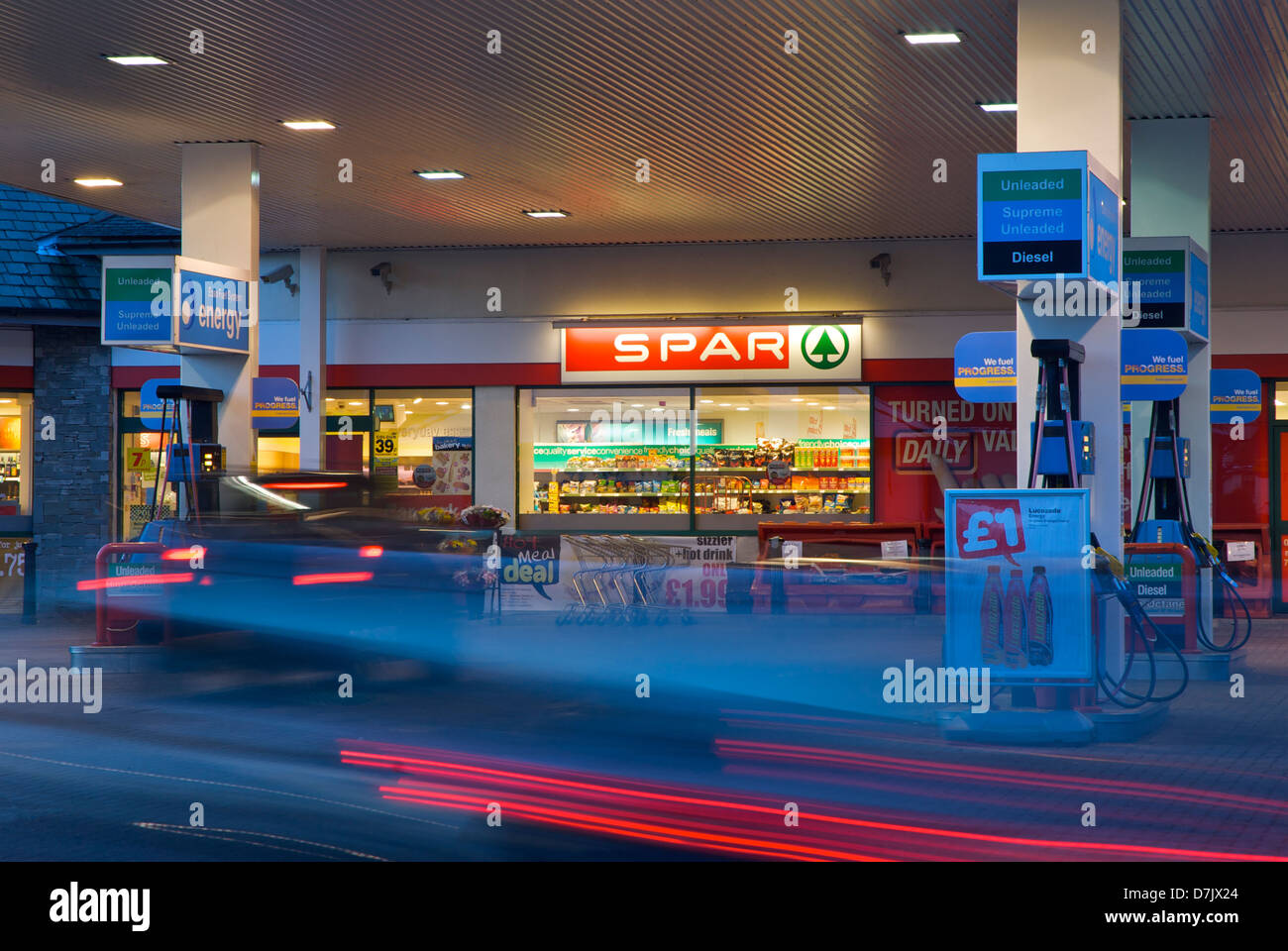Click the SPAR lettering on the red shop sign

699,348
